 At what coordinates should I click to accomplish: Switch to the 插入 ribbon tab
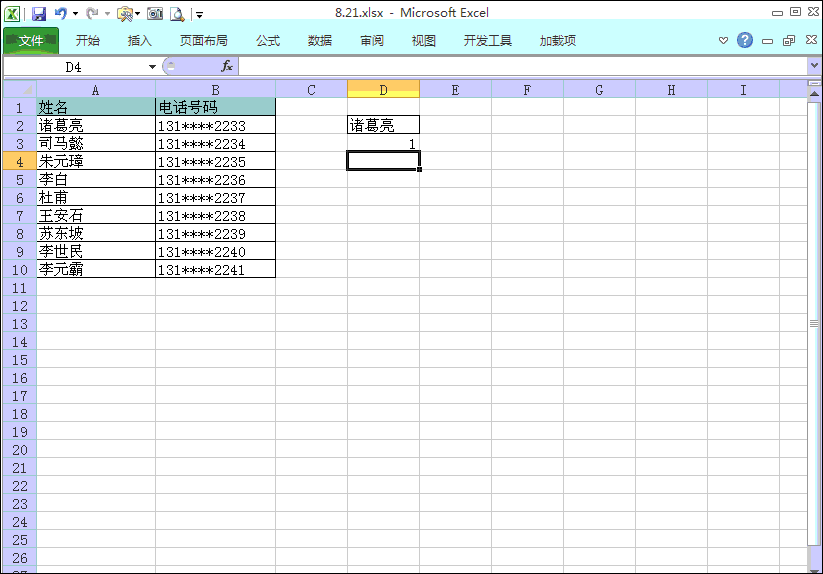[x=140, y=40]
